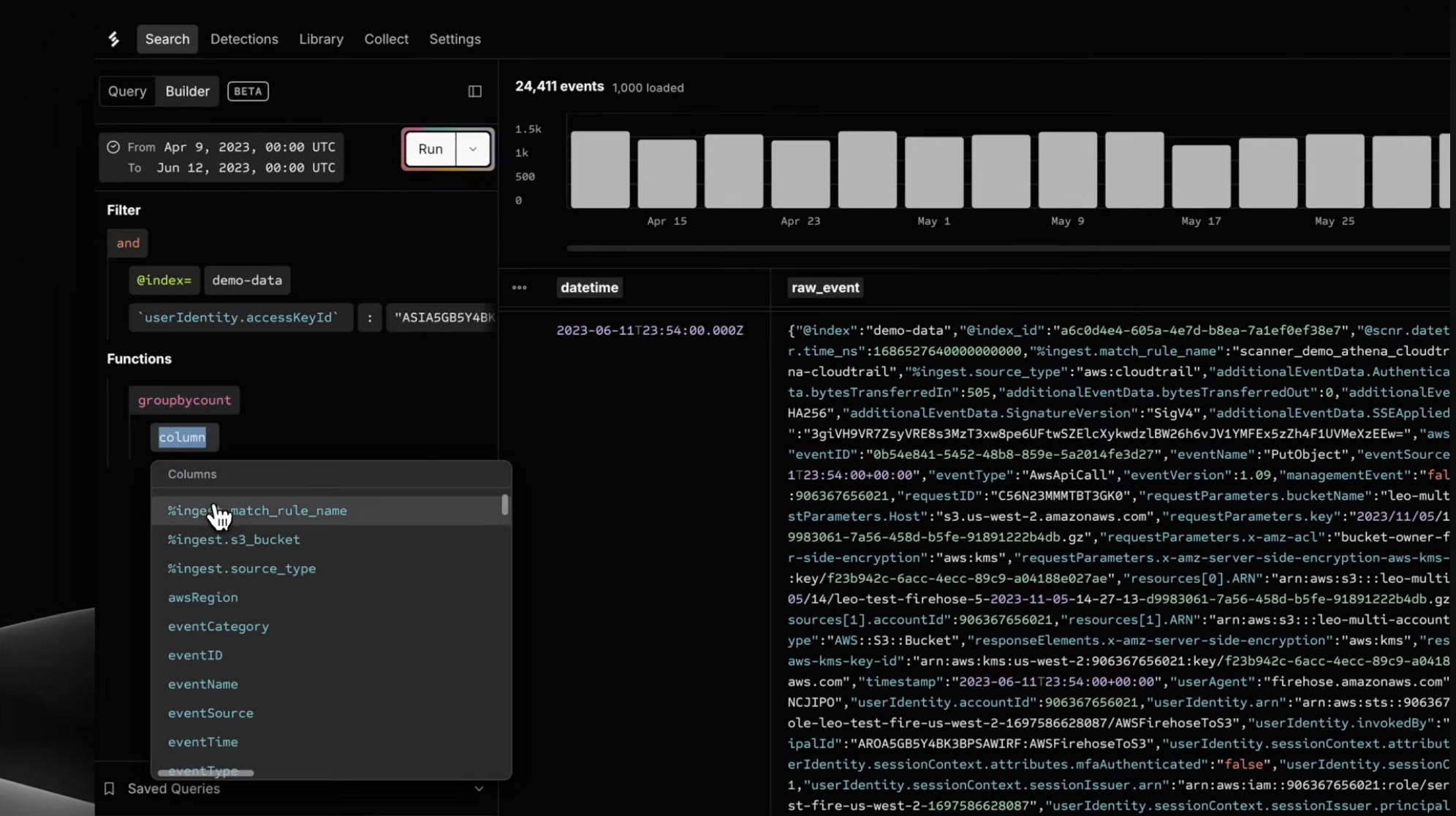Click the column input field under groupbycount

(183, 438)
